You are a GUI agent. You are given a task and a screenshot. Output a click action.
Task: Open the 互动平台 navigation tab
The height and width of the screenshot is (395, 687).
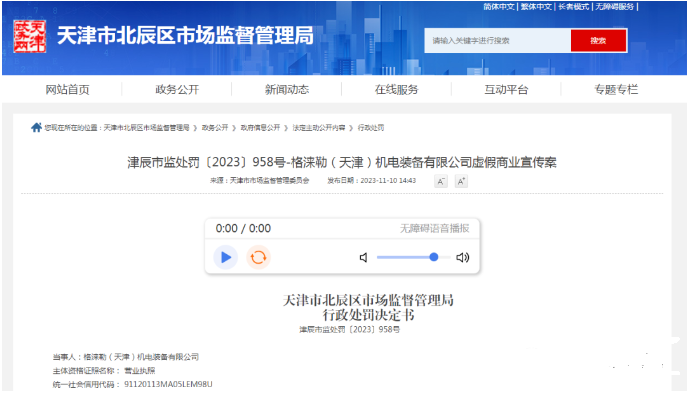(506, 89)
